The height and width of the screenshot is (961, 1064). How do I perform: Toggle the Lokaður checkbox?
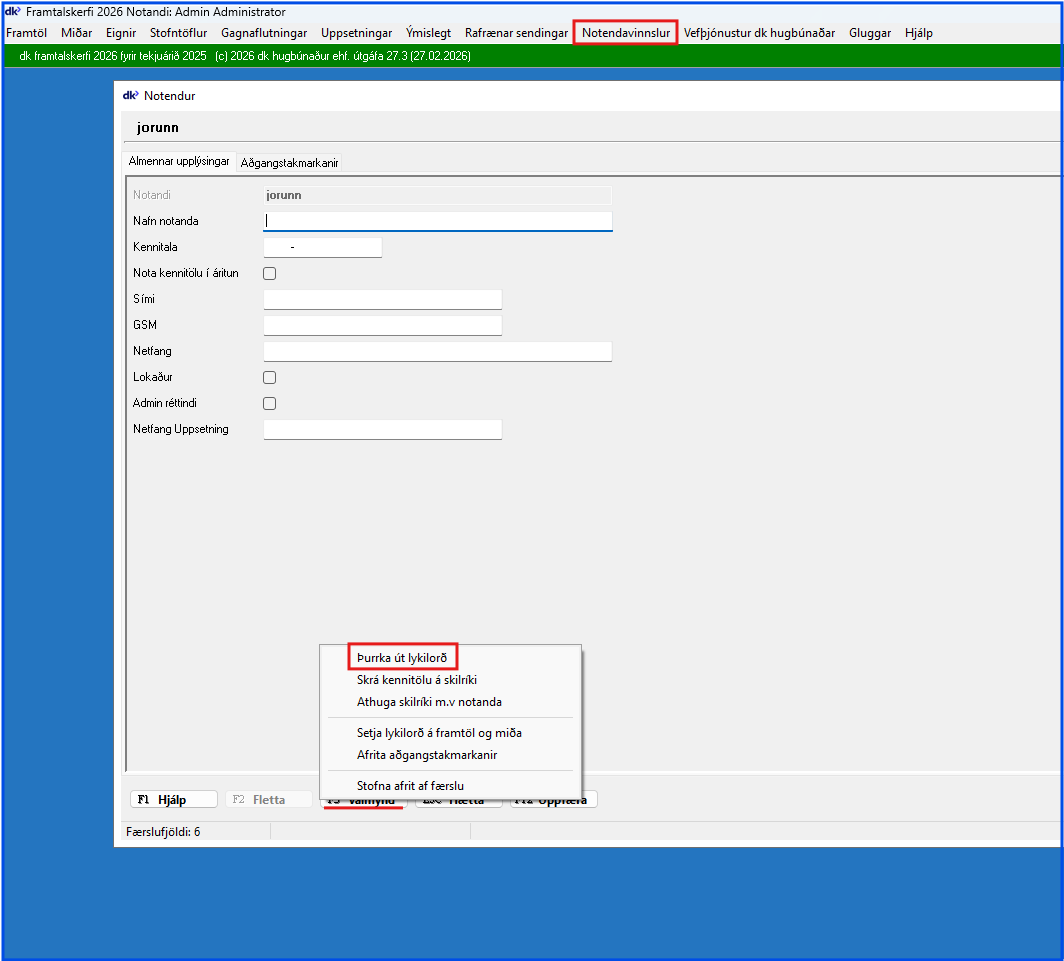(269, 378)
